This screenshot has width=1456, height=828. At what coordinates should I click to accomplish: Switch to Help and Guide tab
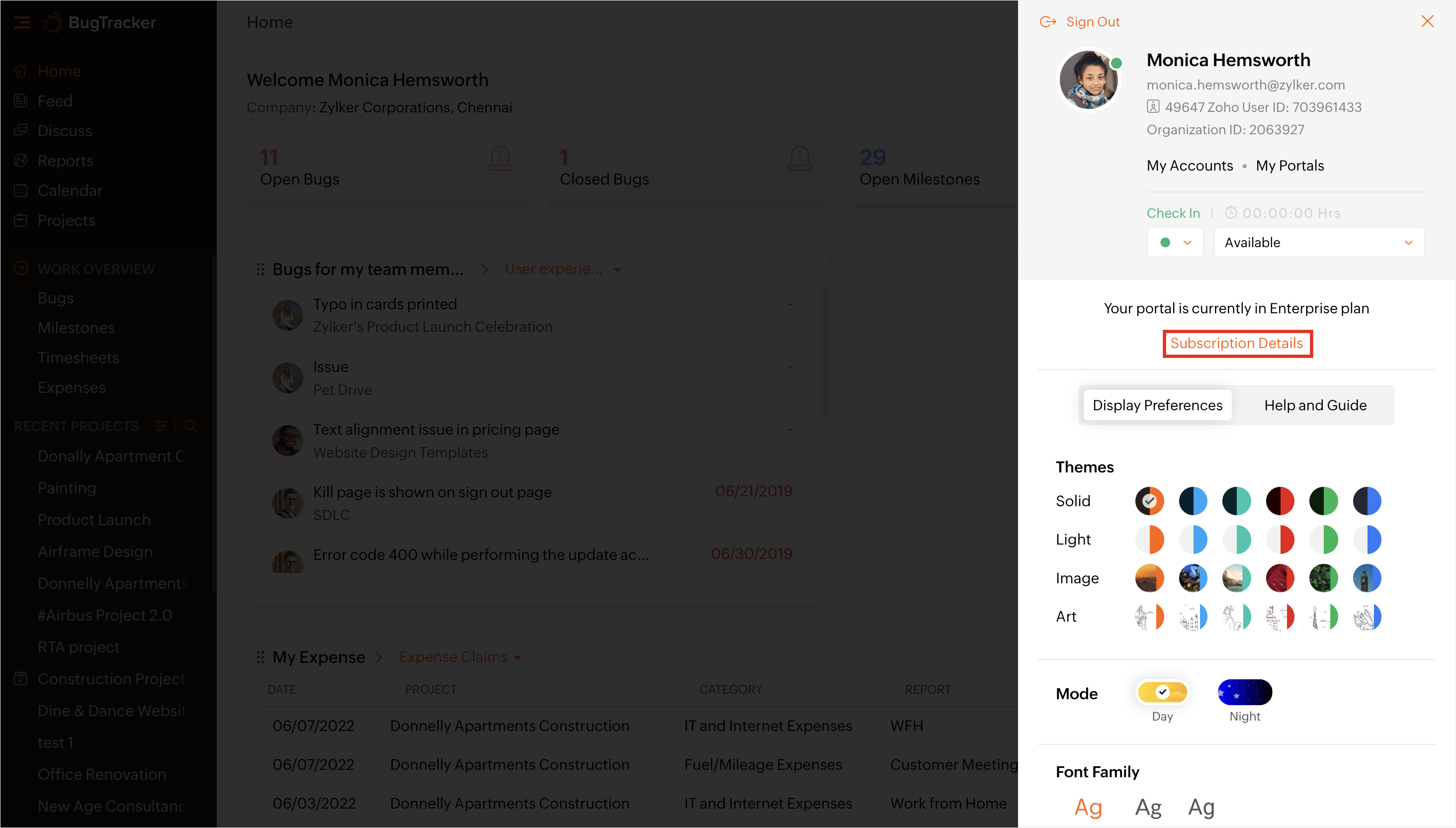(1315, 405)
